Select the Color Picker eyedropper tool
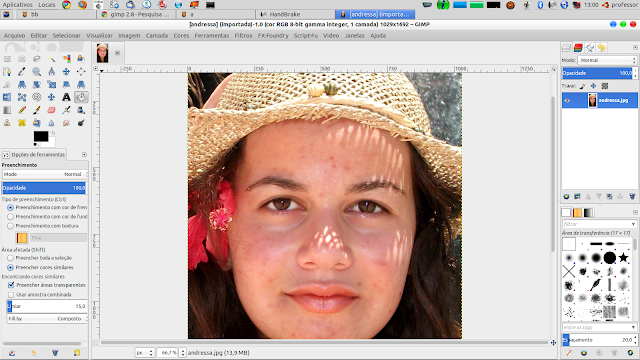 [x=22, y=72]
